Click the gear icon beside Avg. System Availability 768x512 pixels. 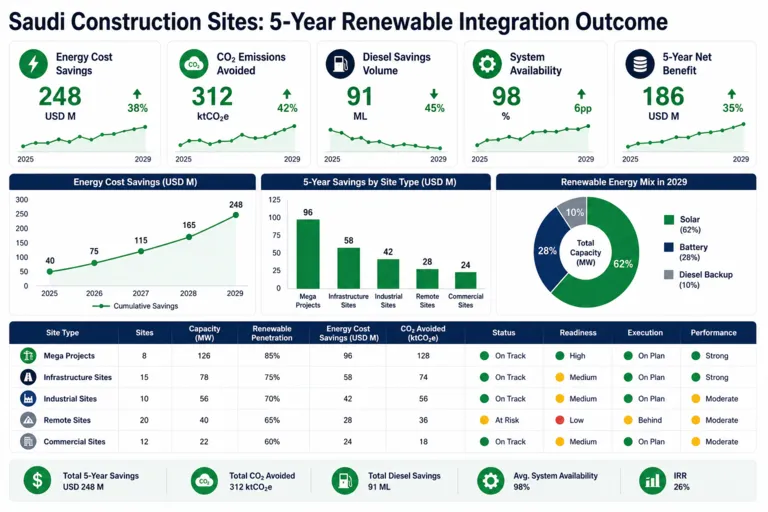[x=490, y=481]
